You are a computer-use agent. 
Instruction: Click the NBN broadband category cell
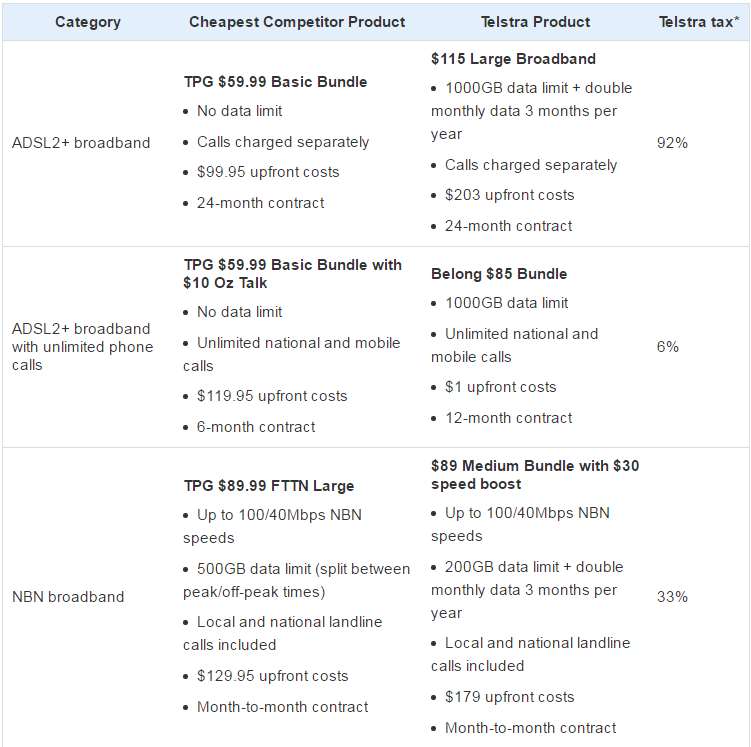pos(68,597)
